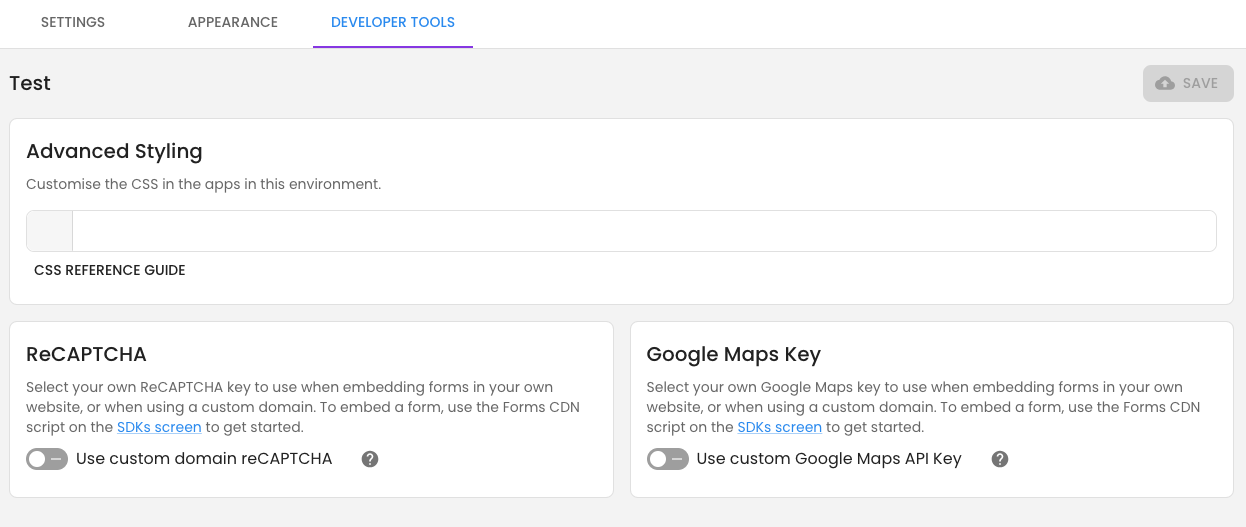Open SDKs screen link in ReCAPTCHA card
Viewport: 1246px width, 527px height.
pyautogui.click(x=159, y=427)
